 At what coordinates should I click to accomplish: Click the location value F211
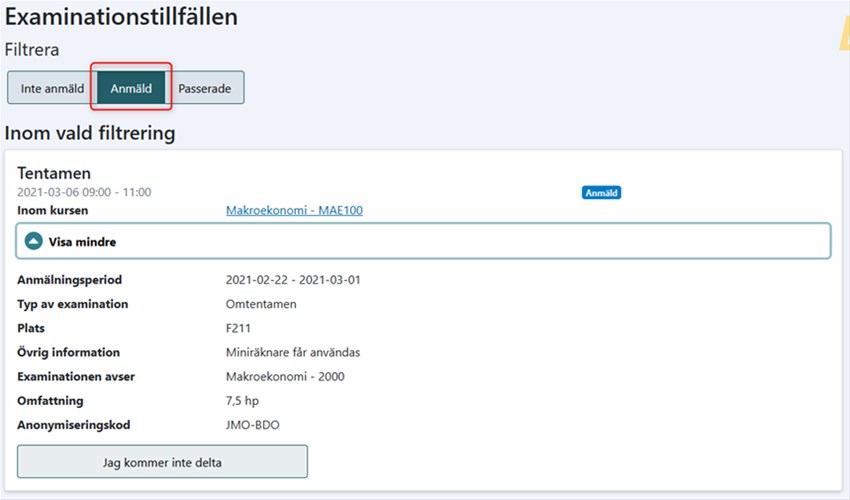(x=239, y=328)
